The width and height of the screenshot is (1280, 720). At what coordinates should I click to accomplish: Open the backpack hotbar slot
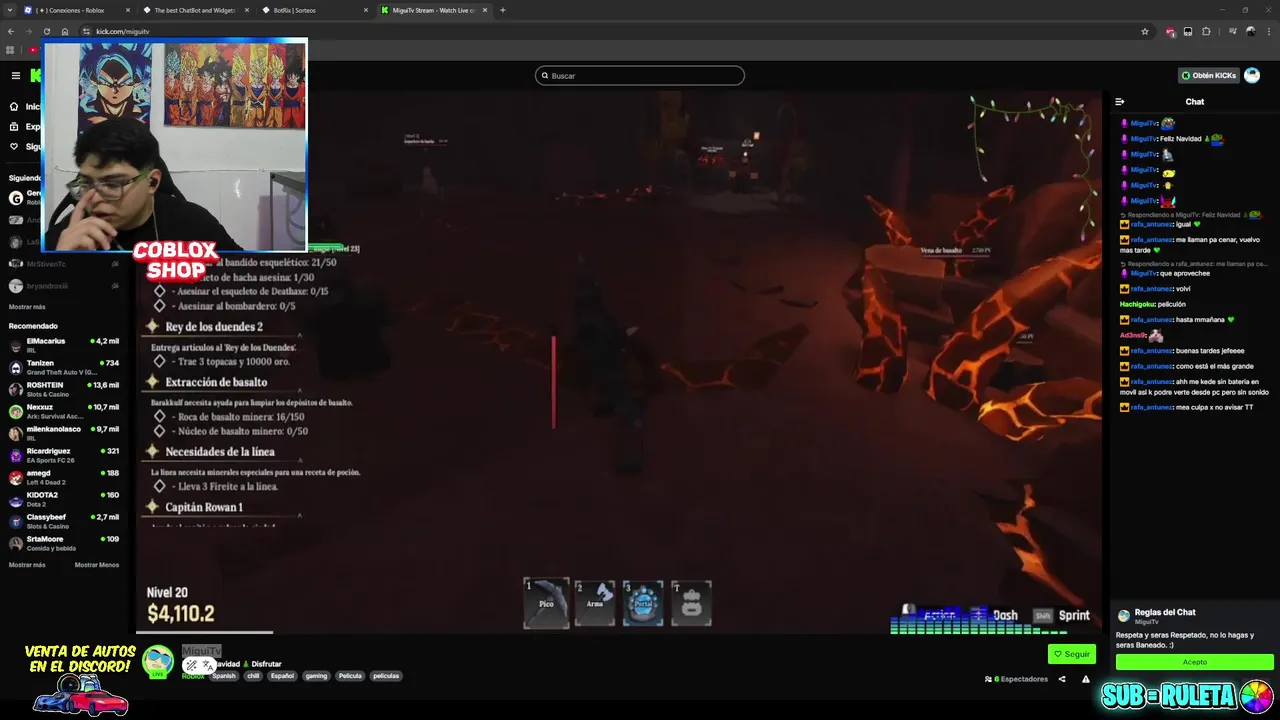point(691,603)
